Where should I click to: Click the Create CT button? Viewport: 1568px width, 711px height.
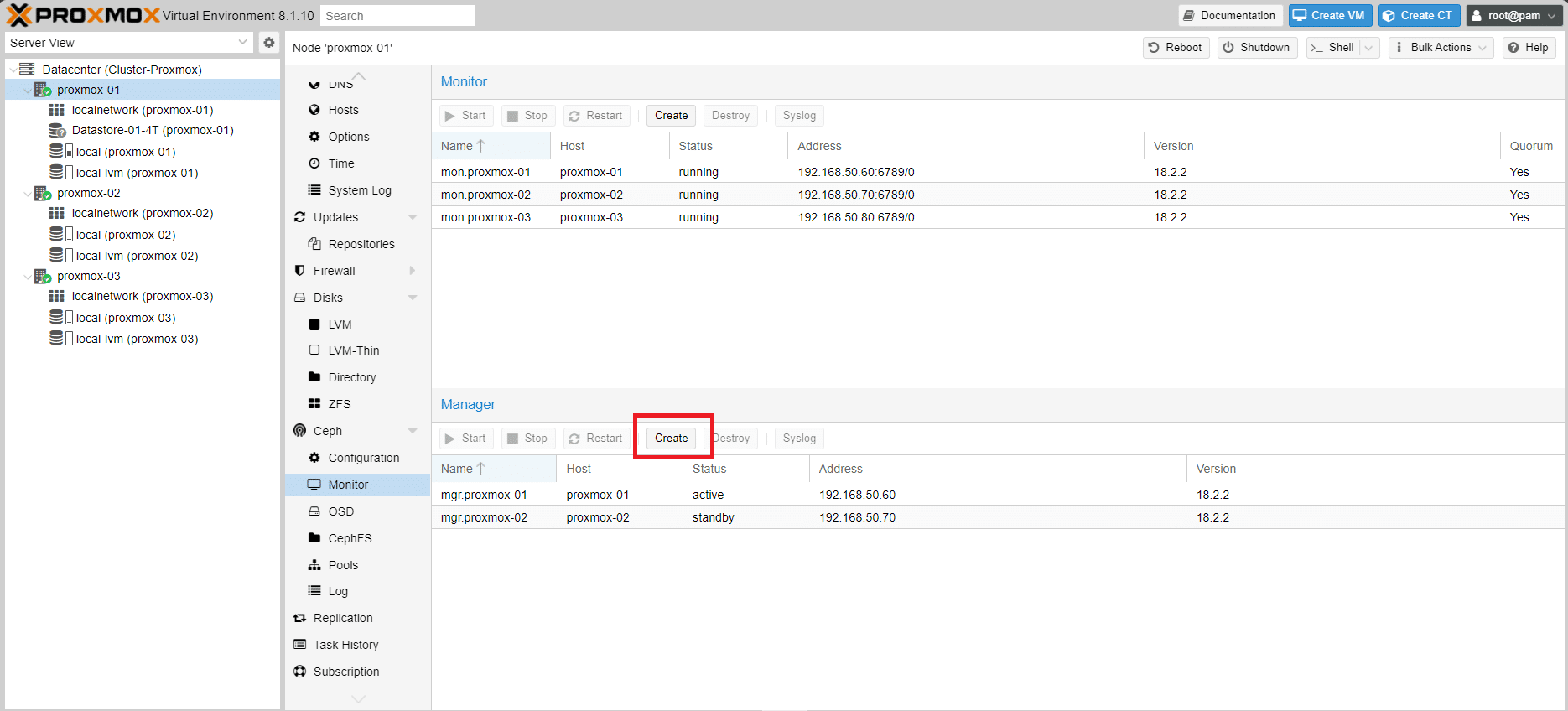pyautogui.click(x=1420, y=15)
